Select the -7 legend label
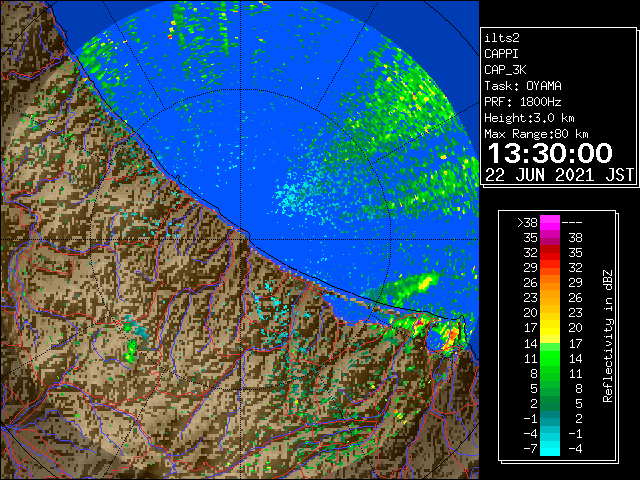 [x=530, y=449]
